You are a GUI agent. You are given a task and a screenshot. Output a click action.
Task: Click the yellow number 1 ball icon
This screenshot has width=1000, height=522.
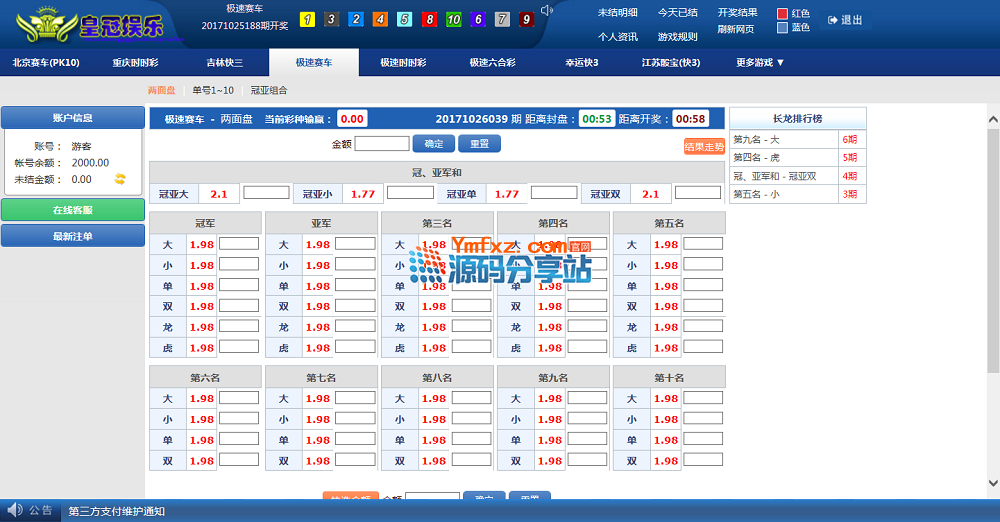click(307, 19)
